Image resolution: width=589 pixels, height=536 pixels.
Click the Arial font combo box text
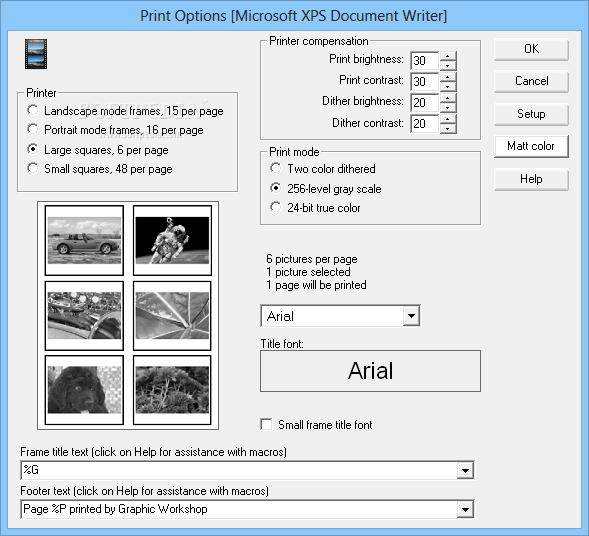coord(332,316)
